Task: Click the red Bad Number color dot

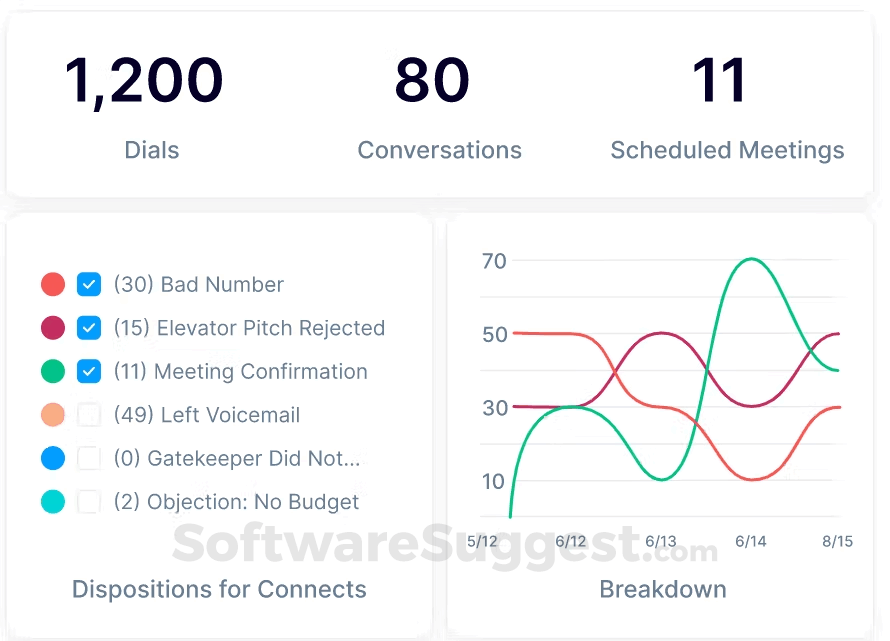Action: [x=53, y=284]
